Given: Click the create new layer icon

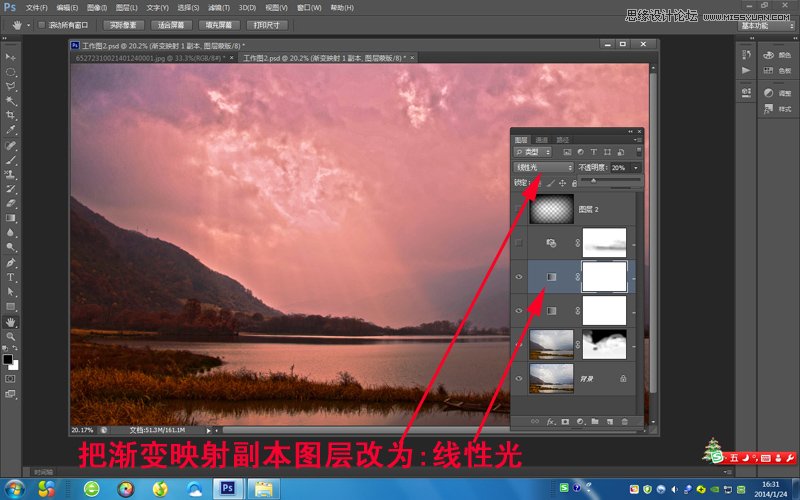Looking at the screenshot, I should (x=610, y=422).
